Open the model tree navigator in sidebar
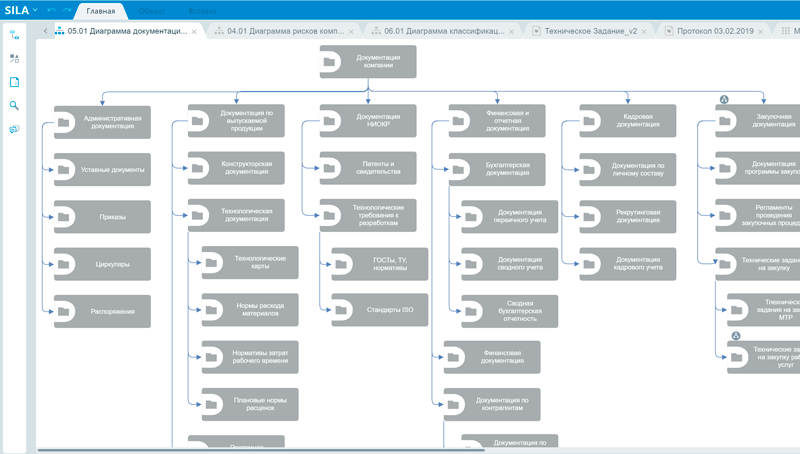Viewport: 800px width, 454px height. pyautogui.click(x=14, y=35)
